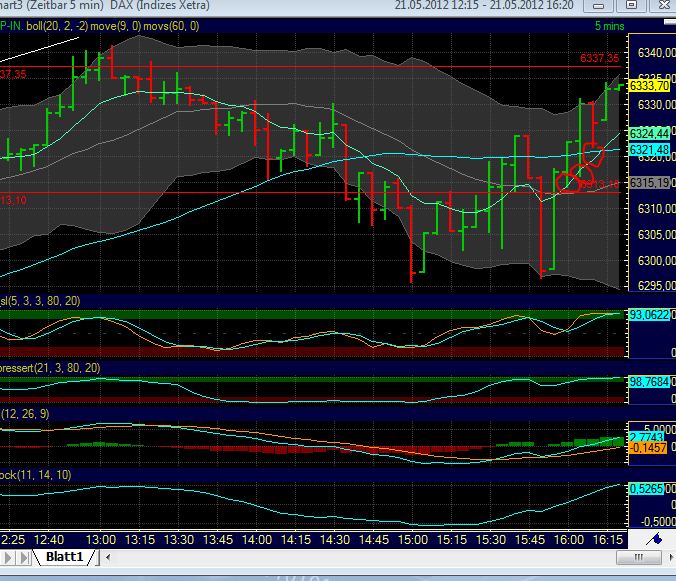Click the horizontal scrollbar thumb
Image resolution: width=676 pixels, height=581 pixels.
click(638, 557)
